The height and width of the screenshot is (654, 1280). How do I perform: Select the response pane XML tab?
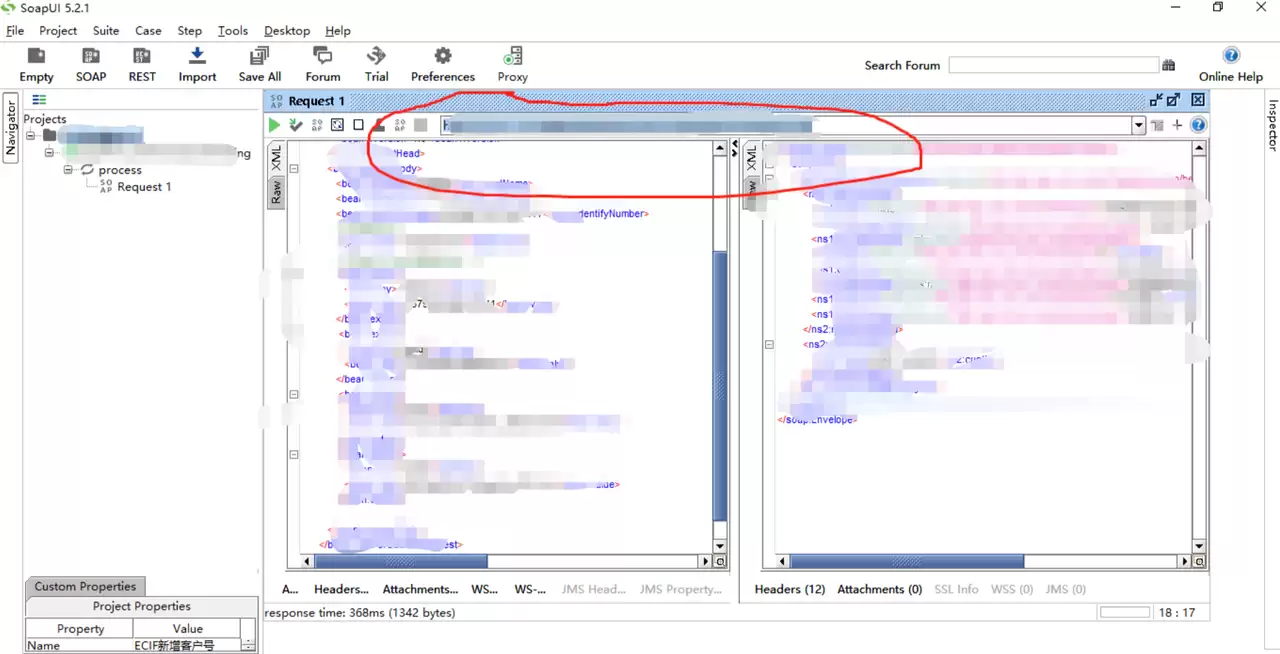(x=751, y=160)
